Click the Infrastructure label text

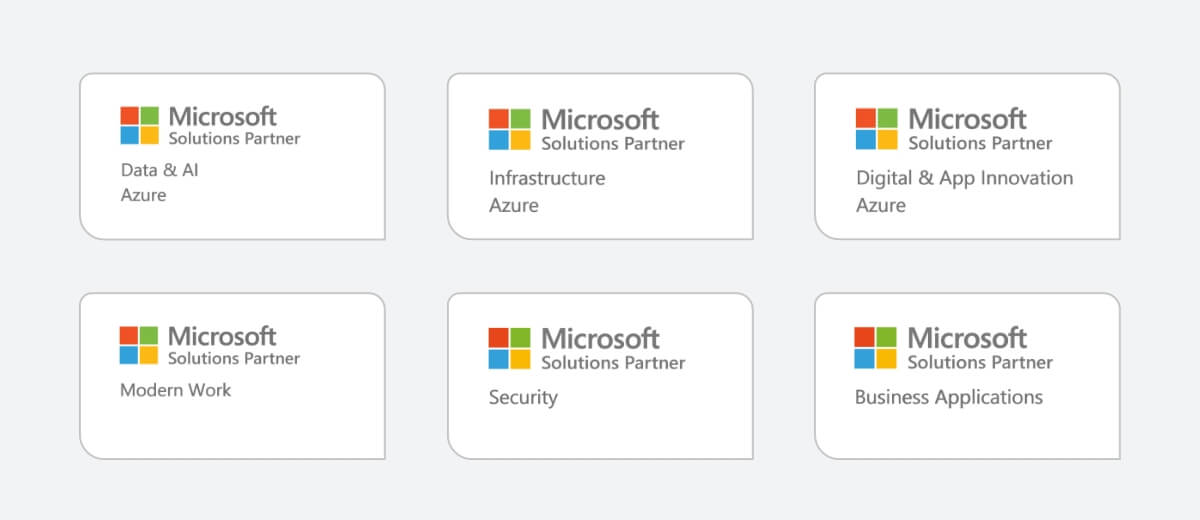547,178
